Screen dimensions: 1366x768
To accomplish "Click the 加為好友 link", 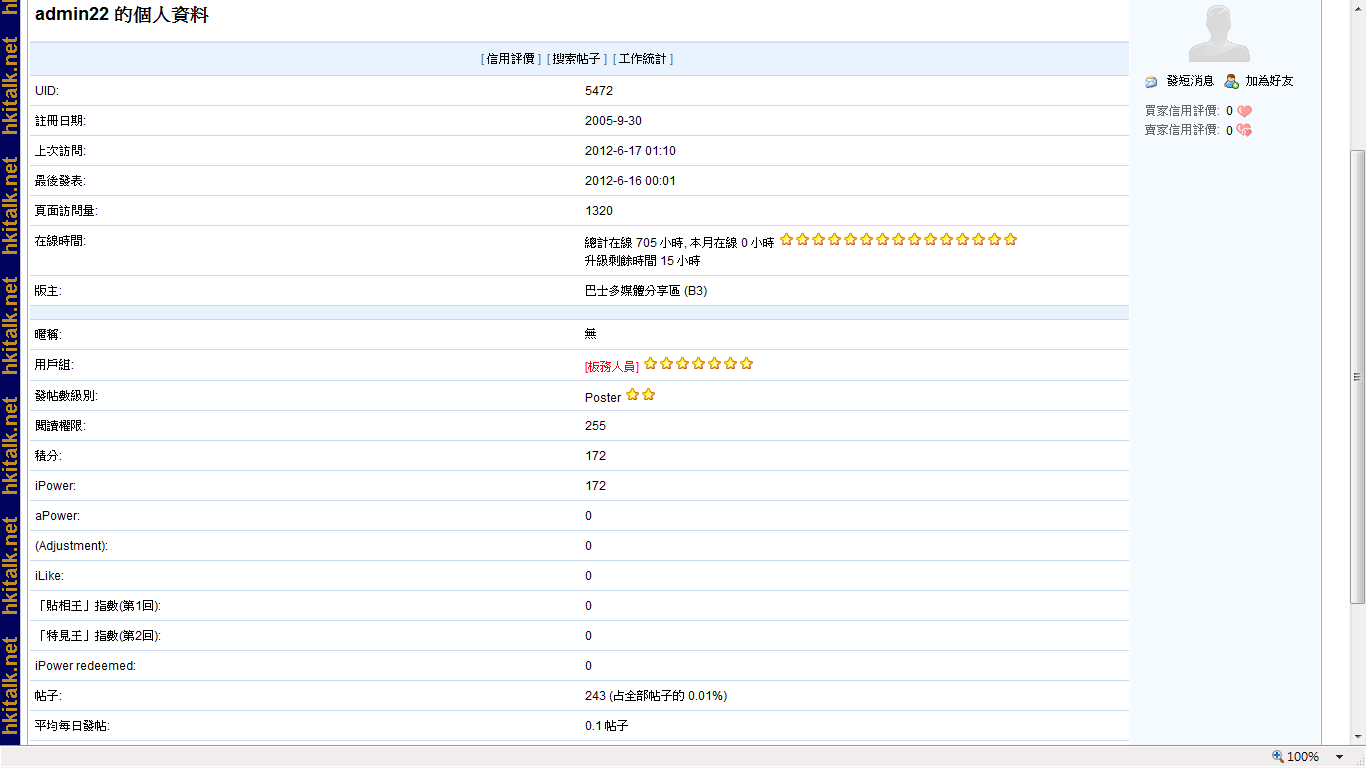I will point(1269,81).
